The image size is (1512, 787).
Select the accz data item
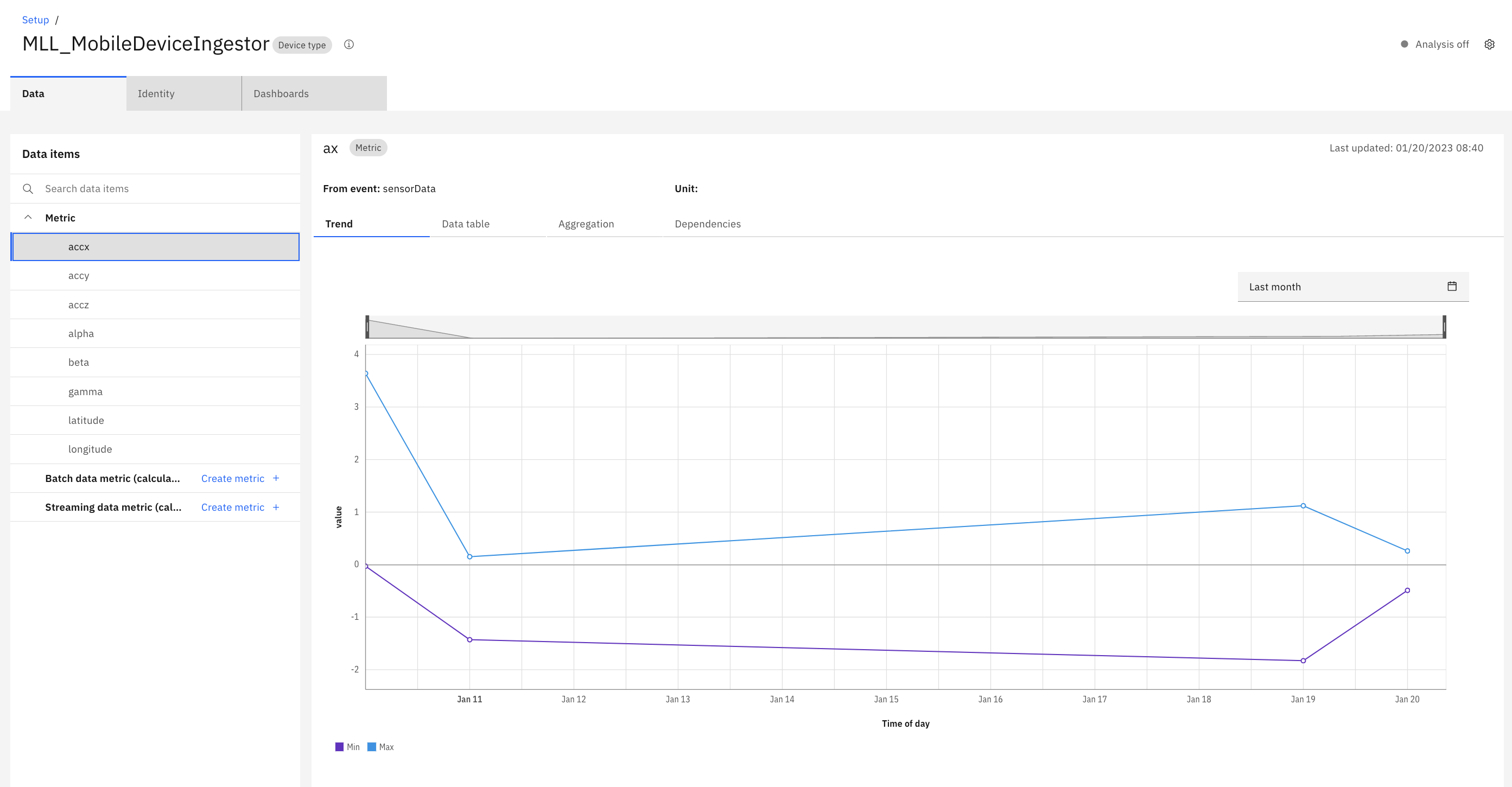pos(155,304)
